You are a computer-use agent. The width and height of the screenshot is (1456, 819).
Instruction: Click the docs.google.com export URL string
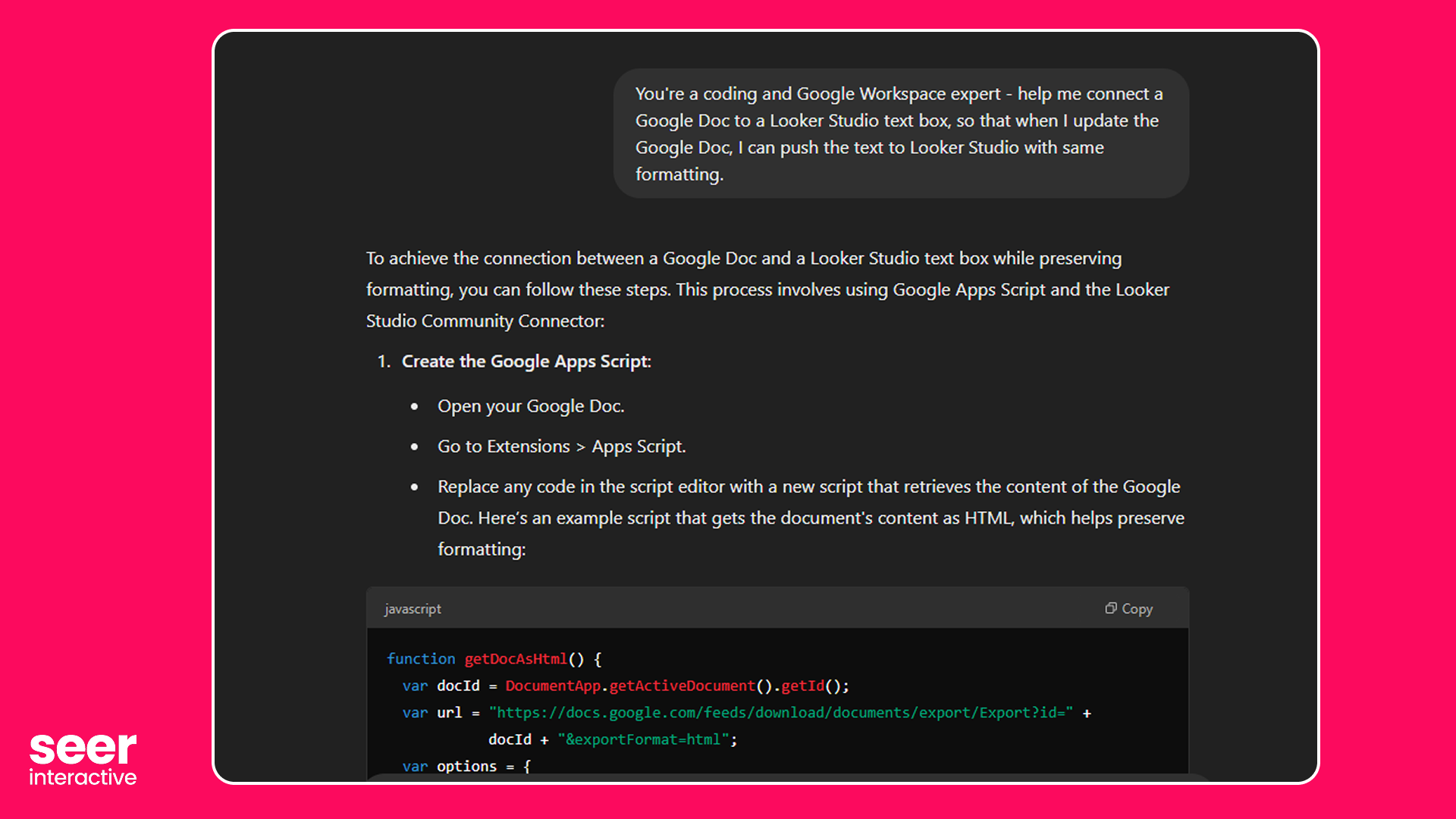[x=780, y=713]
